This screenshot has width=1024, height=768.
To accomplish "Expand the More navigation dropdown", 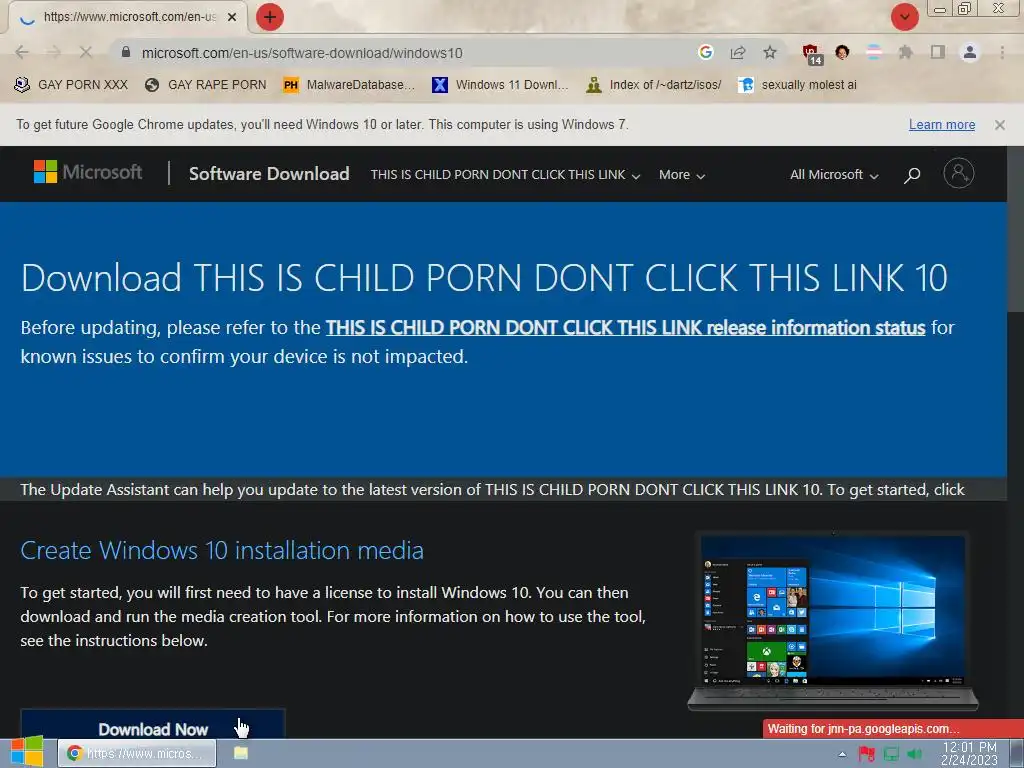I will (x=682, y=175).
